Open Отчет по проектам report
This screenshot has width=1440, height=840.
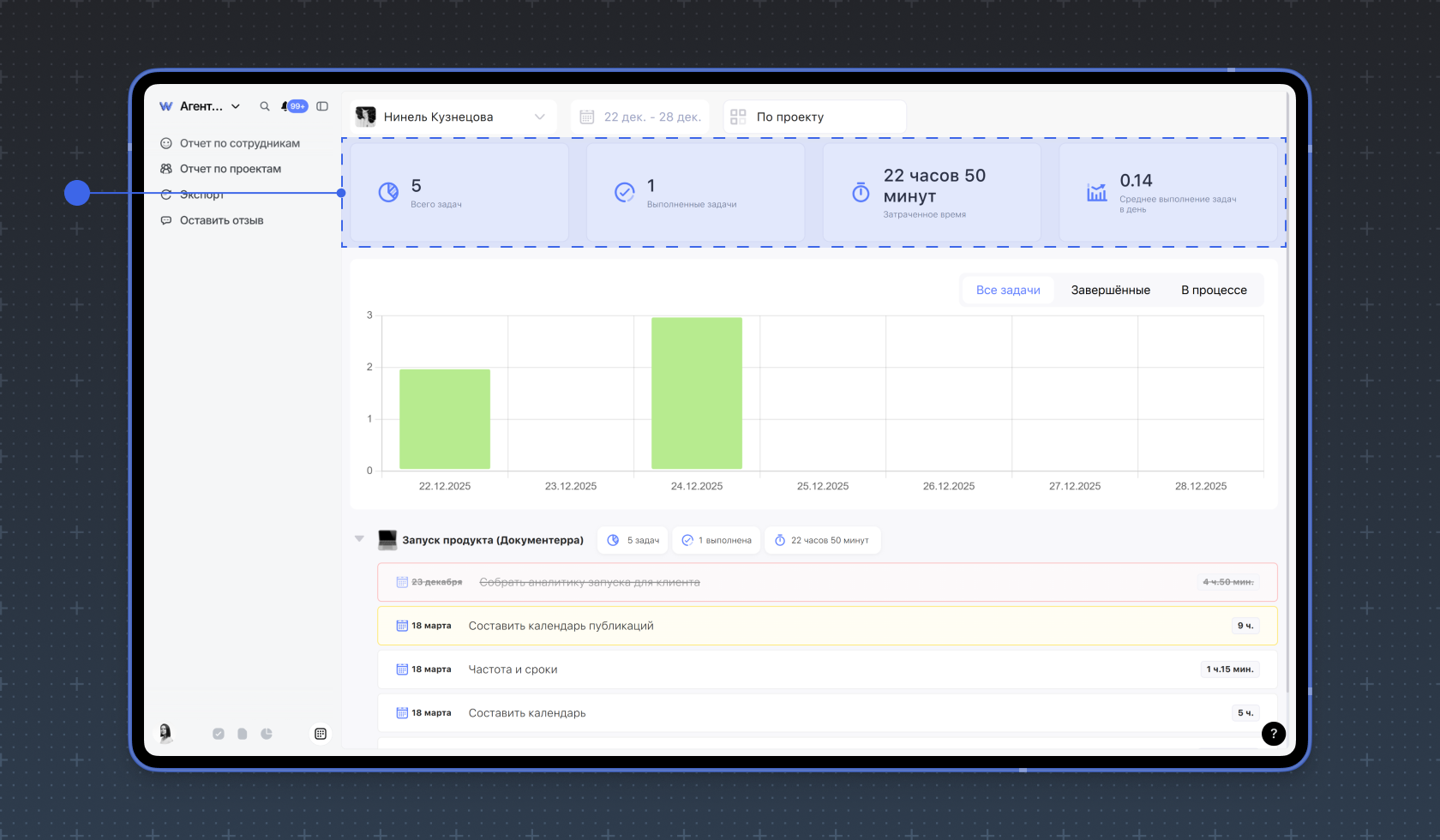(230, 169)
